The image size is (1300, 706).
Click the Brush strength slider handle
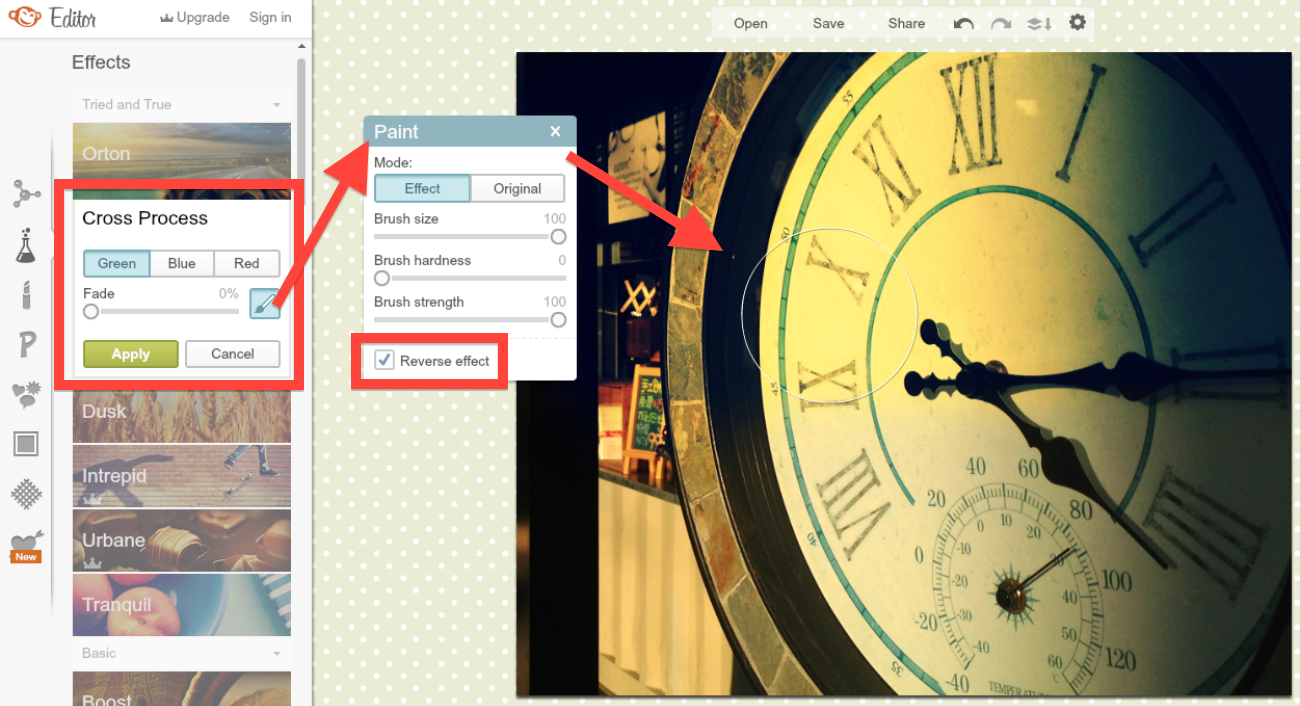point(558,320)
